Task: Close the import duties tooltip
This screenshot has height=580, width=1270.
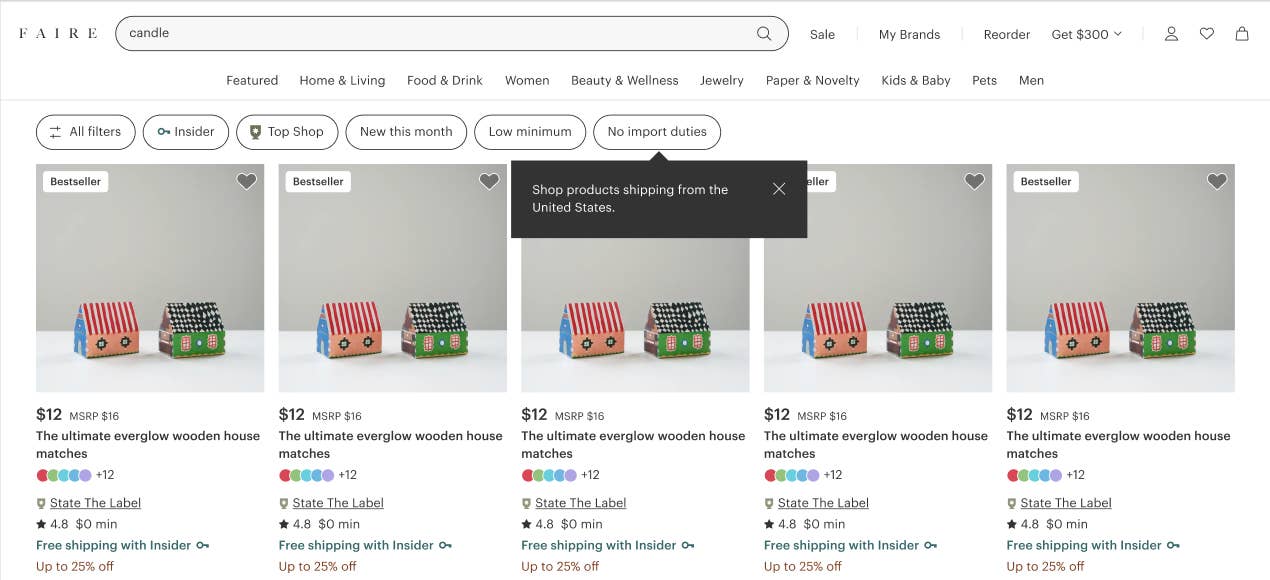Action: (x=779, y=189)
